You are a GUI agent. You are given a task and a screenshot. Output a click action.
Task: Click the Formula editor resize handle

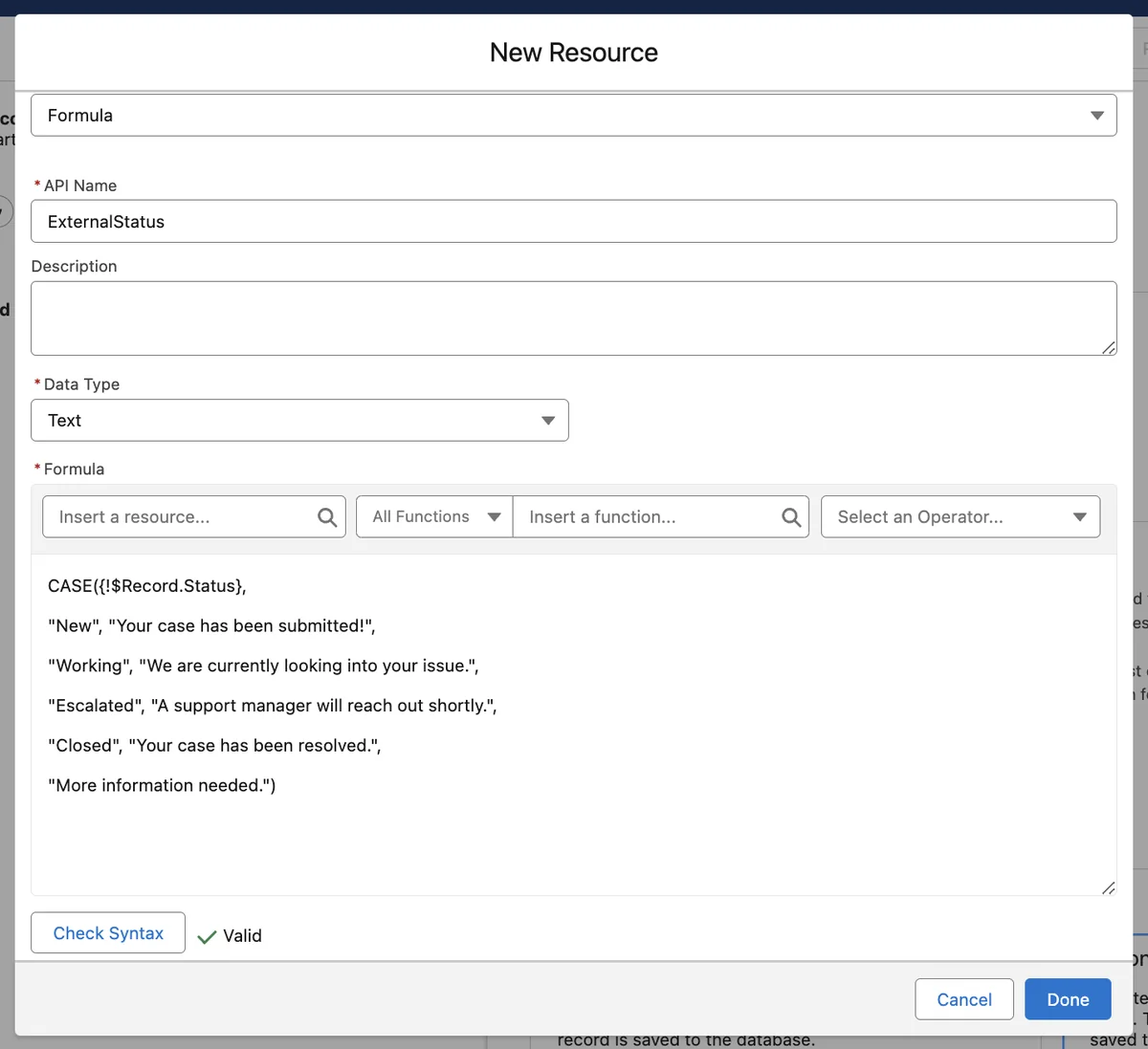[x=1108, y=887]
